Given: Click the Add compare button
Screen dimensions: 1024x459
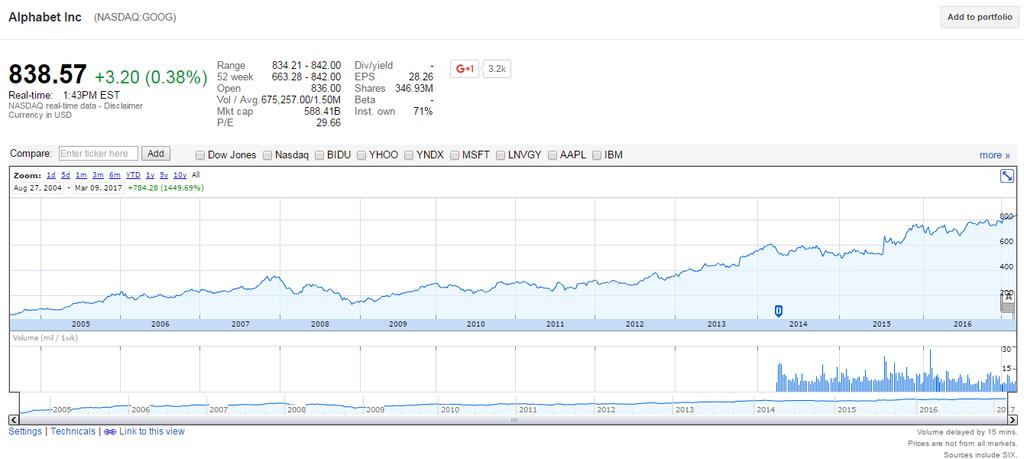Looking at the screenshot, I should [155, 154].
